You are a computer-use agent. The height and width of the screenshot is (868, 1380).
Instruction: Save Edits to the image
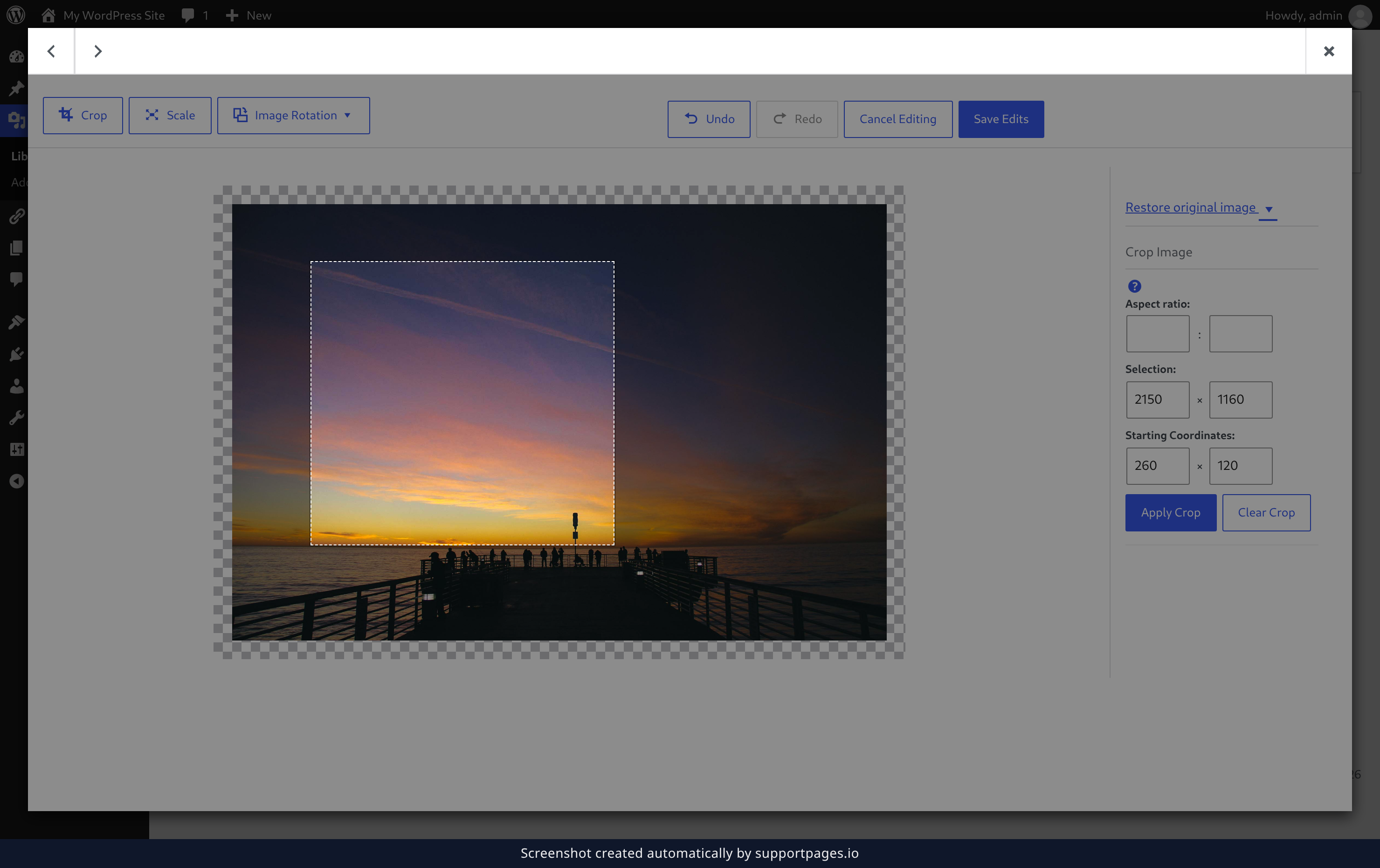point(1000,119)
